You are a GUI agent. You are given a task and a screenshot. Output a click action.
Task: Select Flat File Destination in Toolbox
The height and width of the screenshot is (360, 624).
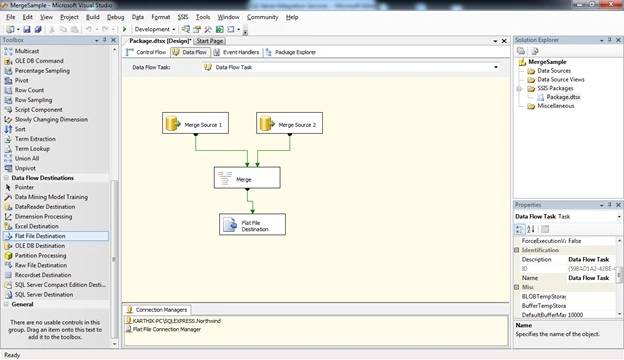(56, 236)
